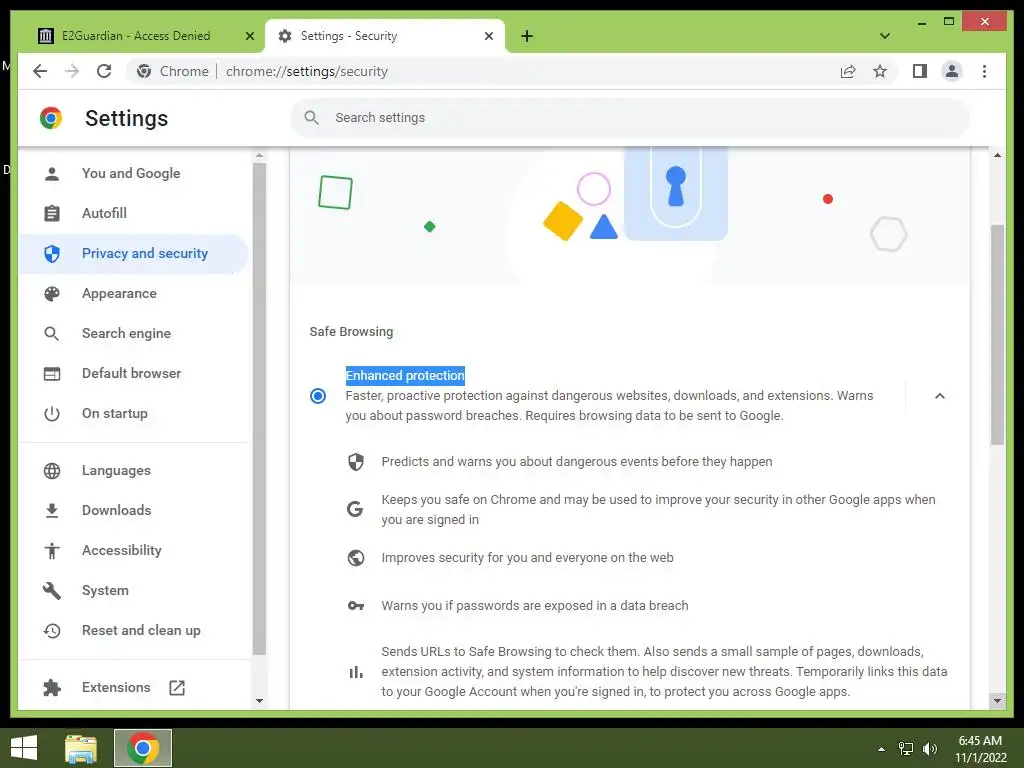Click the Chrome logo next to Settings
The image size is (1024, 768).
tap(51, 118)
